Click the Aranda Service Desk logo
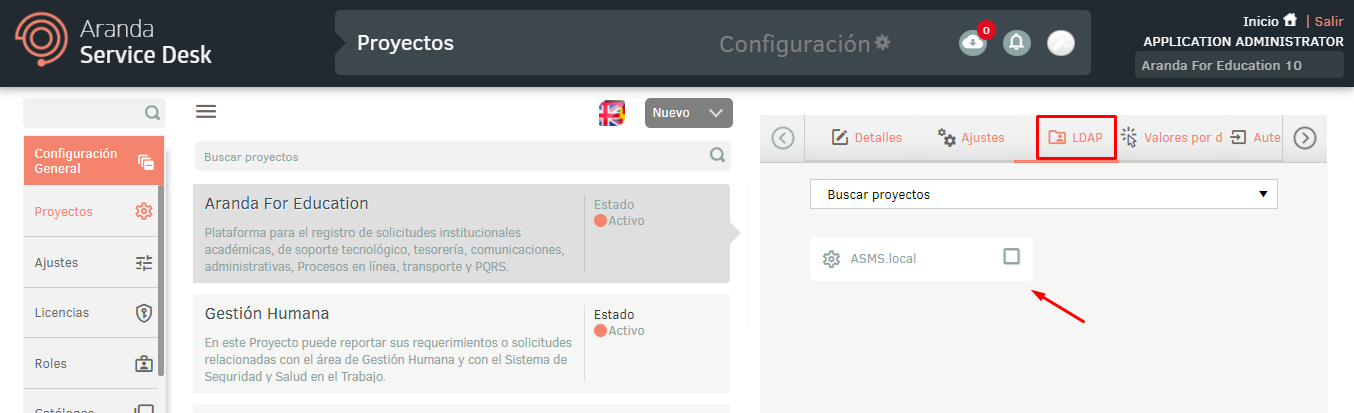1354x413 pixels. [x=115, y=42]
